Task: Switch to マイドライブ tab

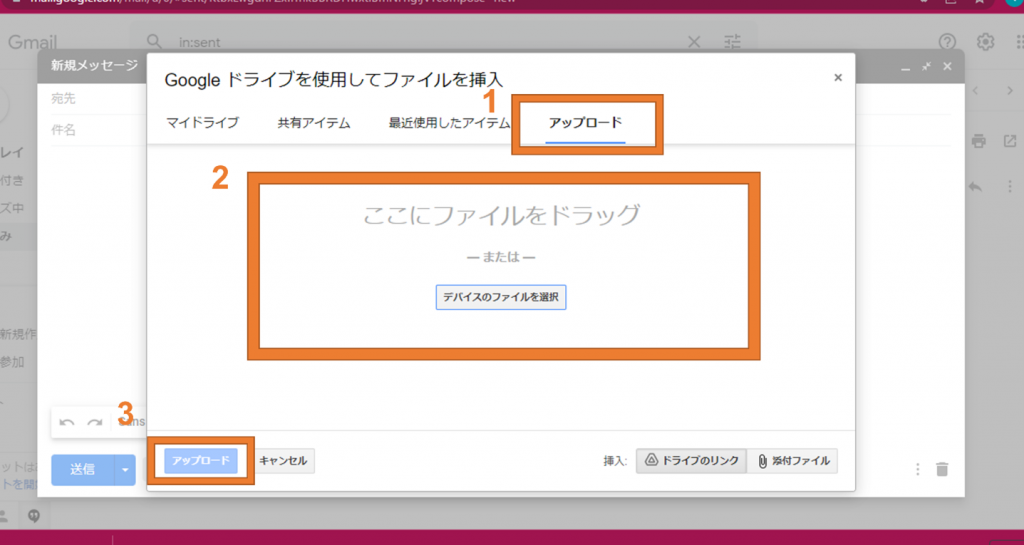Action: 202,123
